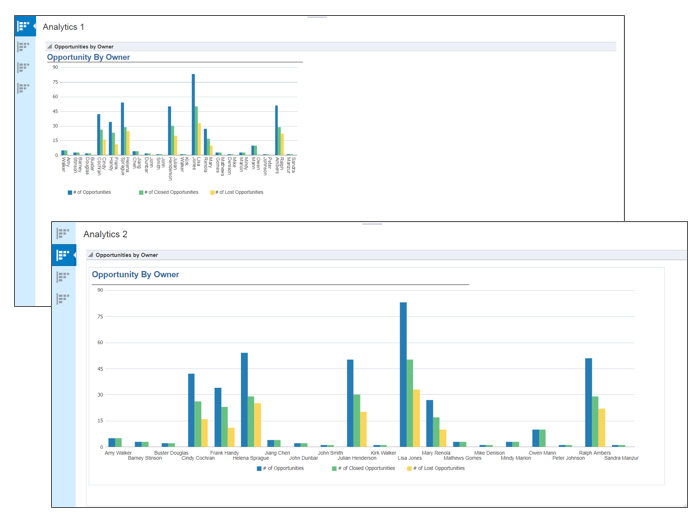700x519 pixels.
Task: Click John Dunbar axis label in Analytics 2
Action: (304, 458)
